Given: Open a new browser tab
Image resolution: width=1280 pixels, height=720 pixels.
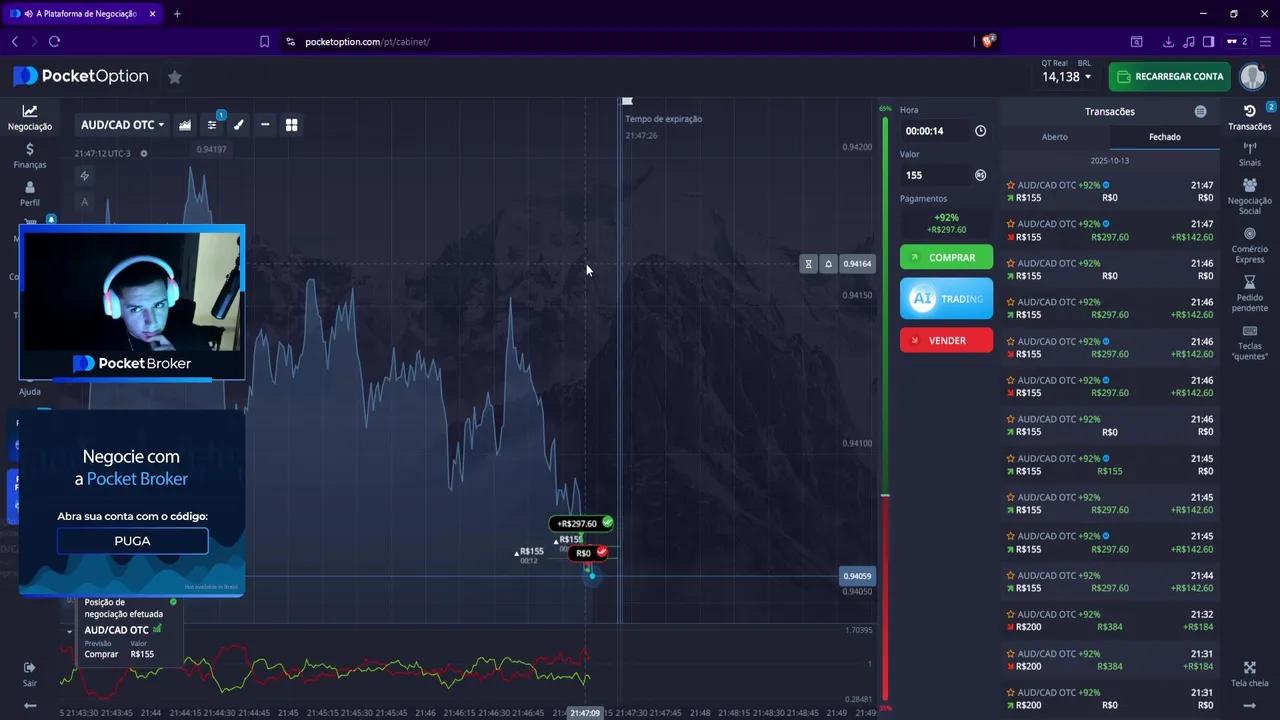Looking at the screenshot, I should tap(177, 14).
